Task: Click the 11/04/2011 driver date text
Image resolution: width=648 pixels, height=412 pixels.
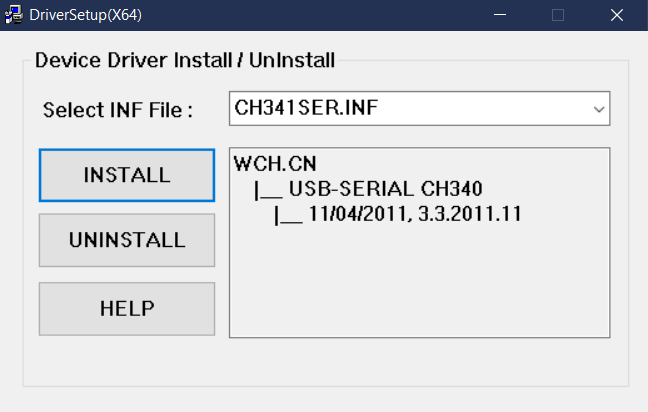Action: (x=360, y=214)
